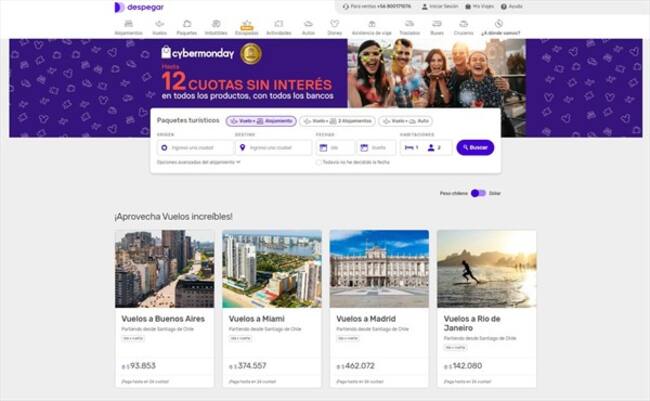Open the Habitaciones rooms and guests selector
Image resolution: width=650 pixels, height=401 pixels.
point(426,147)
